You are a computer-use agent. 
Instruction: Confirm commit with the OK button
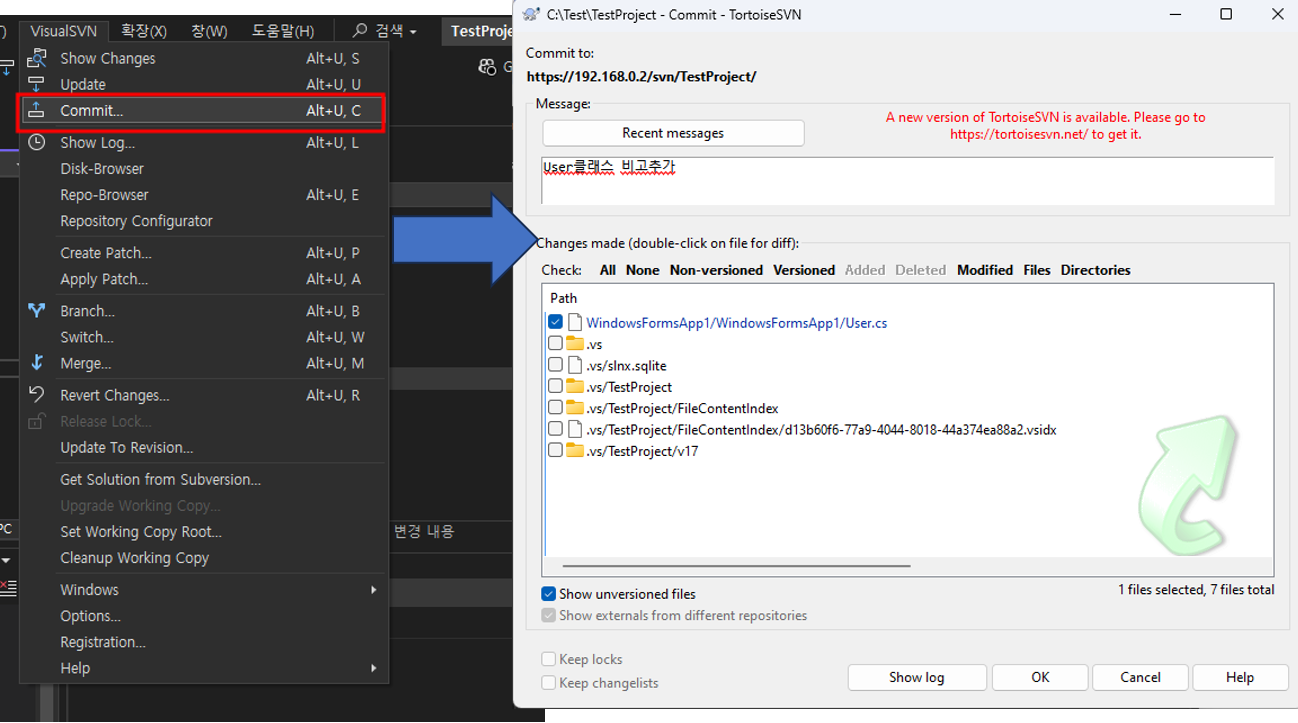(1040, 677)
